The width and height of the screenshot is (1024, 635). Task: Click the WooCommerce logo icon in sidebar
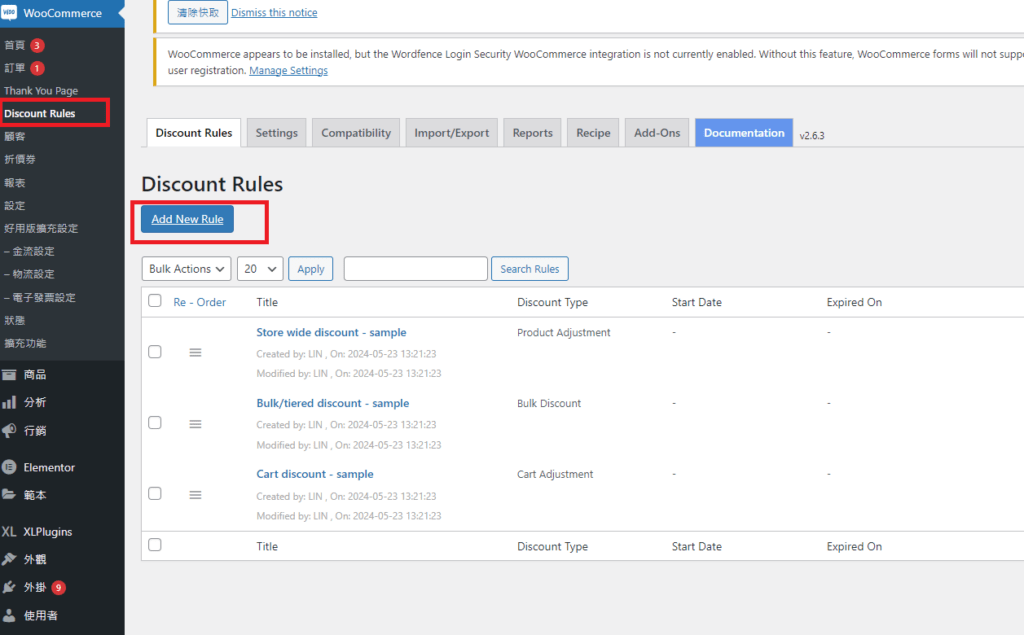[10, 14]
